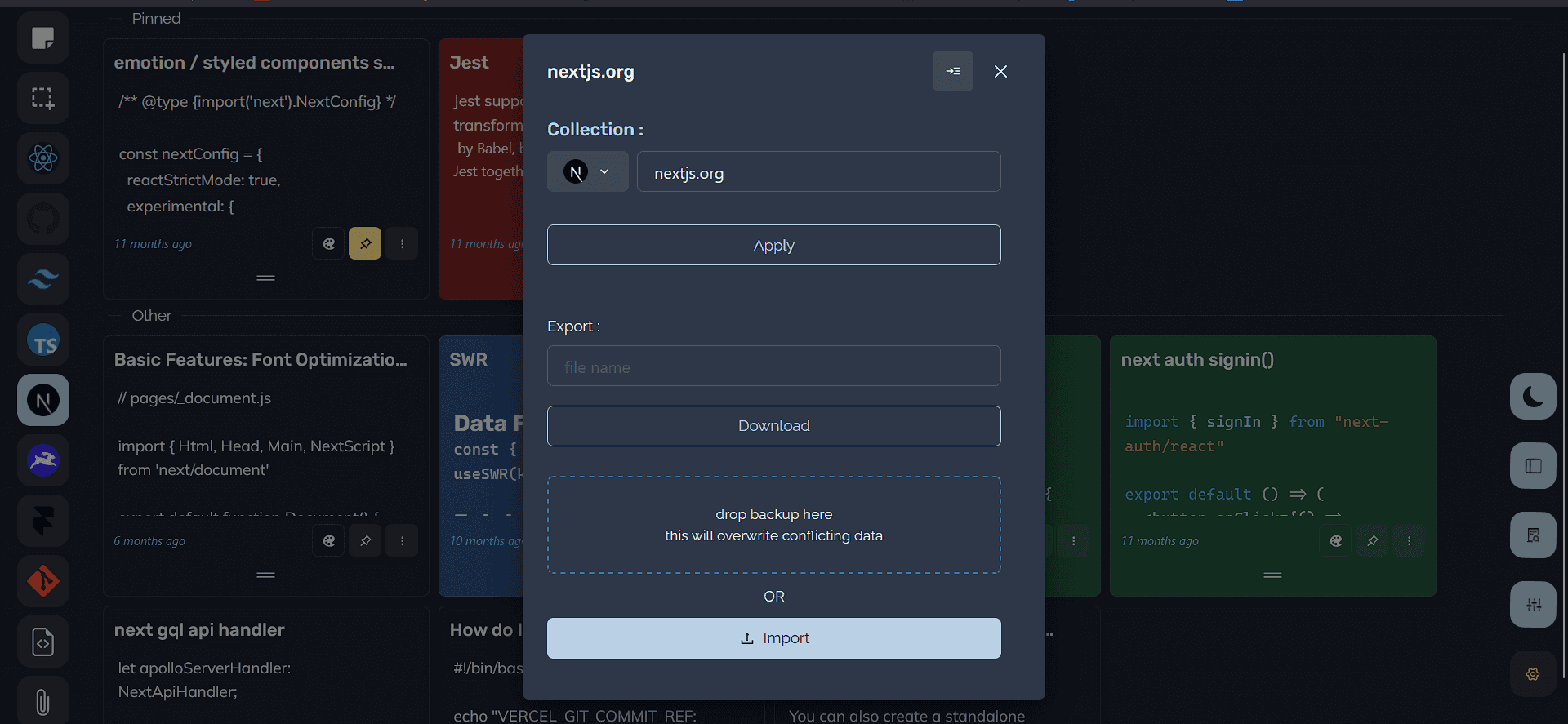Open more options on next auth signin() note

[x=1409, y=540]
